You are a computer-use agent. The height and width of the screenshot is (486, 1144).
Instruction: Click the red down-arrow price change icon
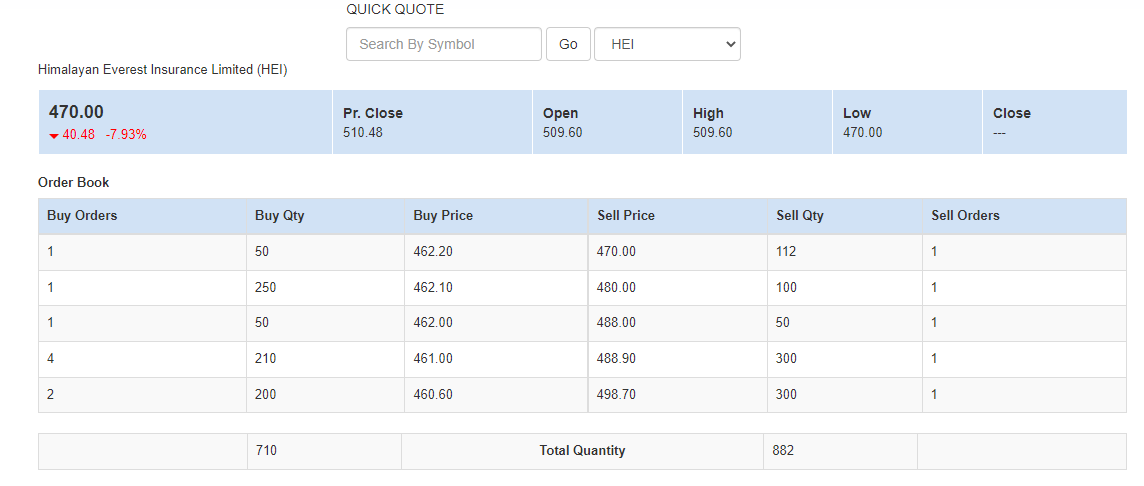tap(54, 136)
